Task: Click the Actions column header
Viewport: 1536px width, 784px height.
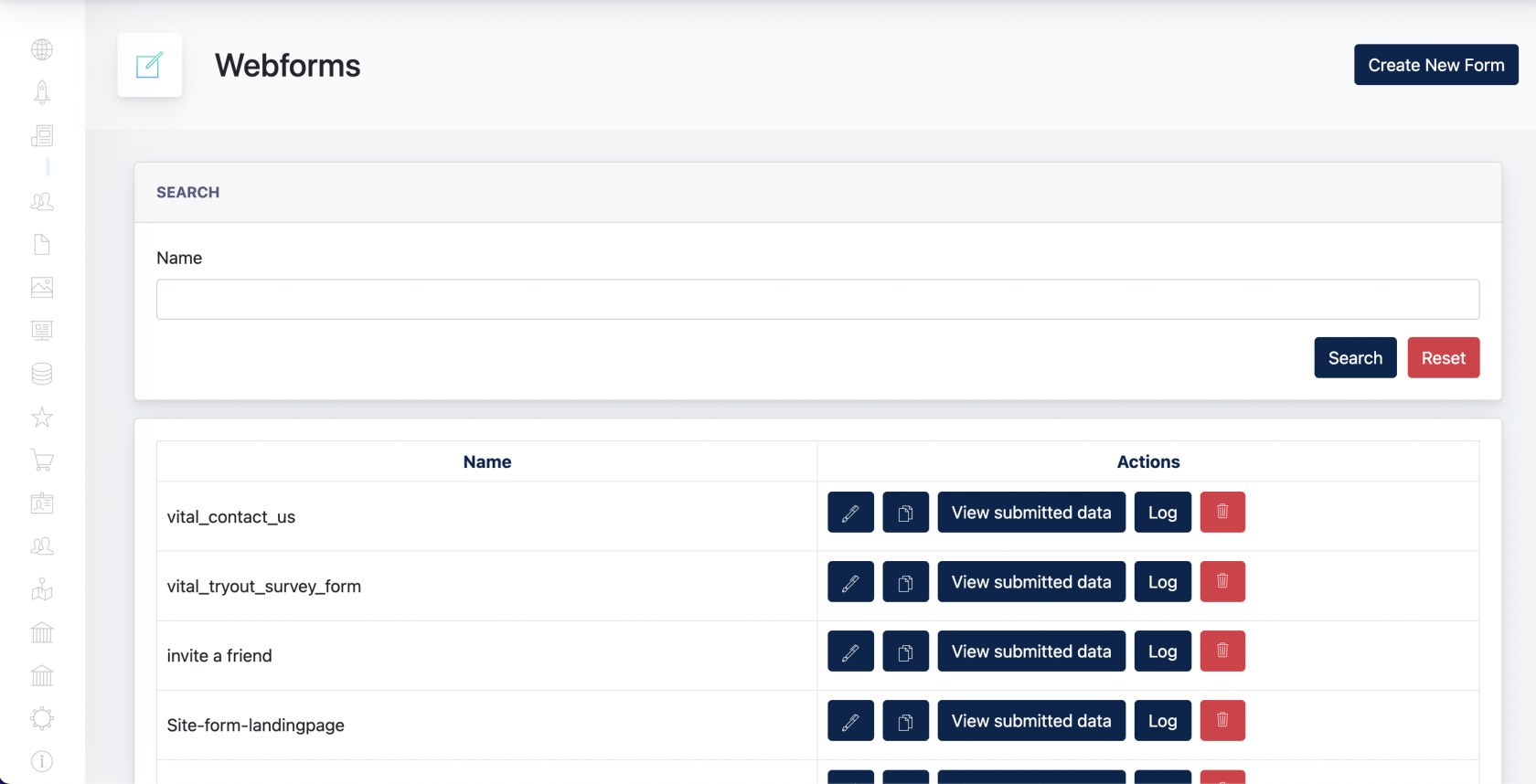Action: tap(1148, 462)
